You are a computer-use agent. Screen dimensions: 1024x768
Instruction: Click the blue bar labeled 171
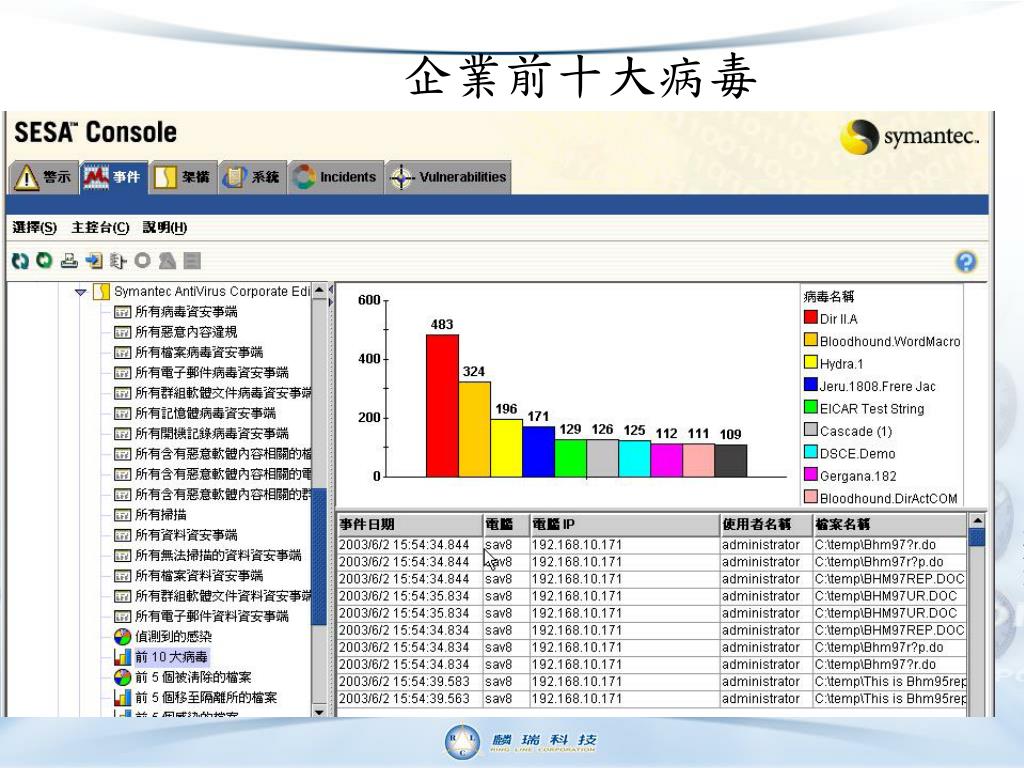[539, 451]
